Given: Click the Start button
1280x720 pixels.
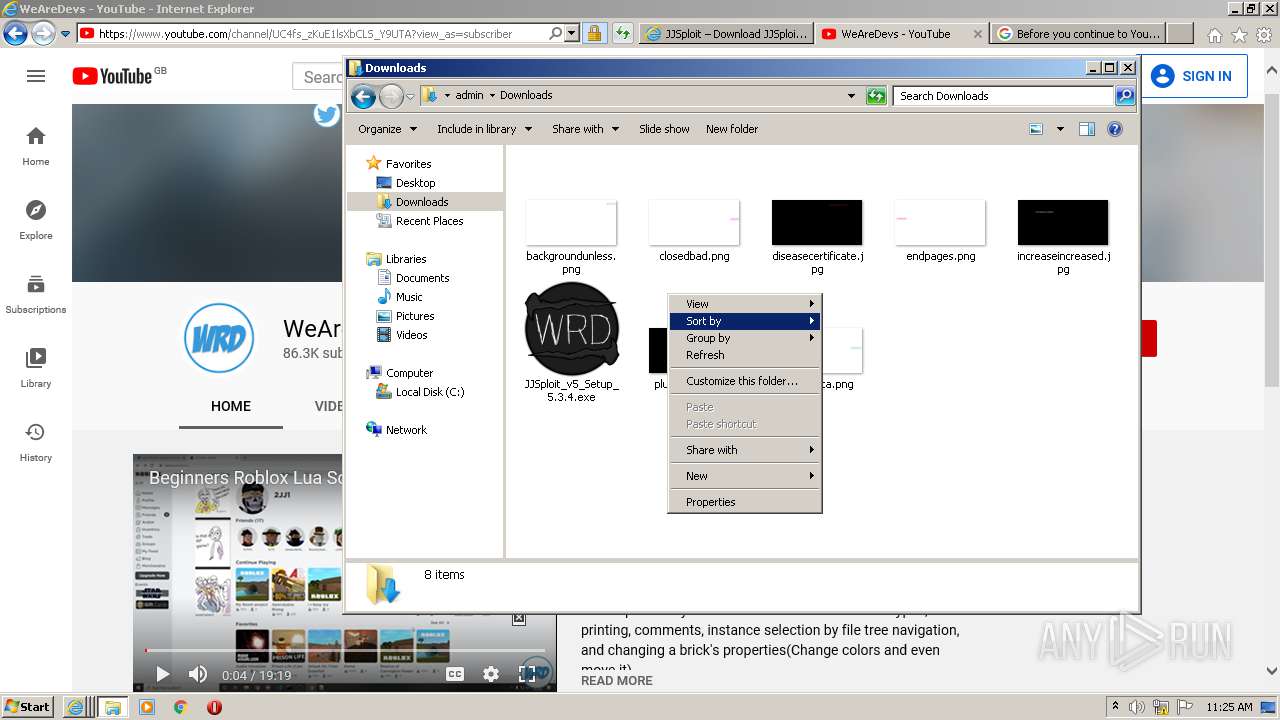Looking at the screenshot, I should click(x=27, y=707).
